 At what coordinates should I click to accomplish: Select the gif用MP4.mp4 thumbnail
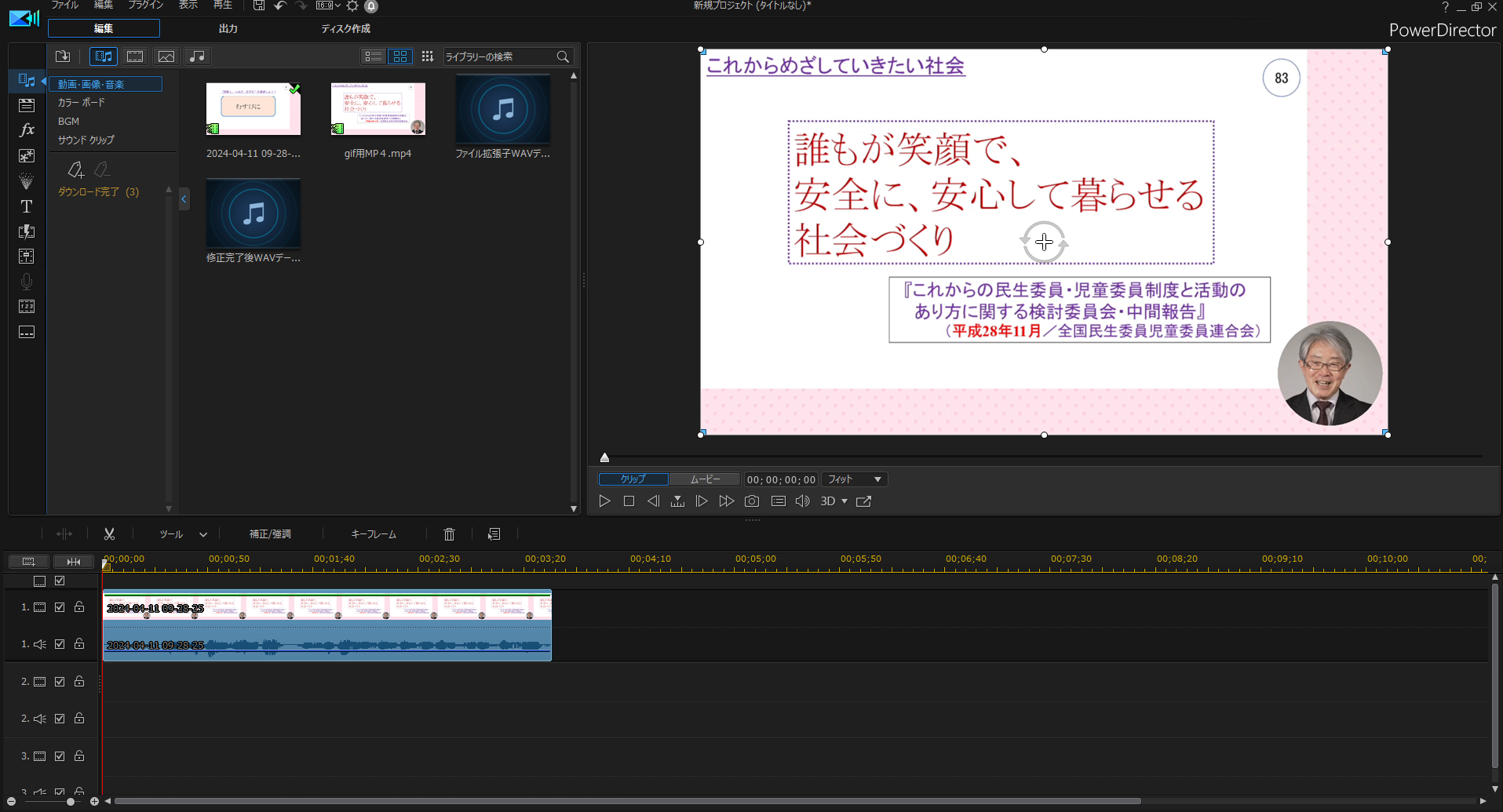click(378, 109)
